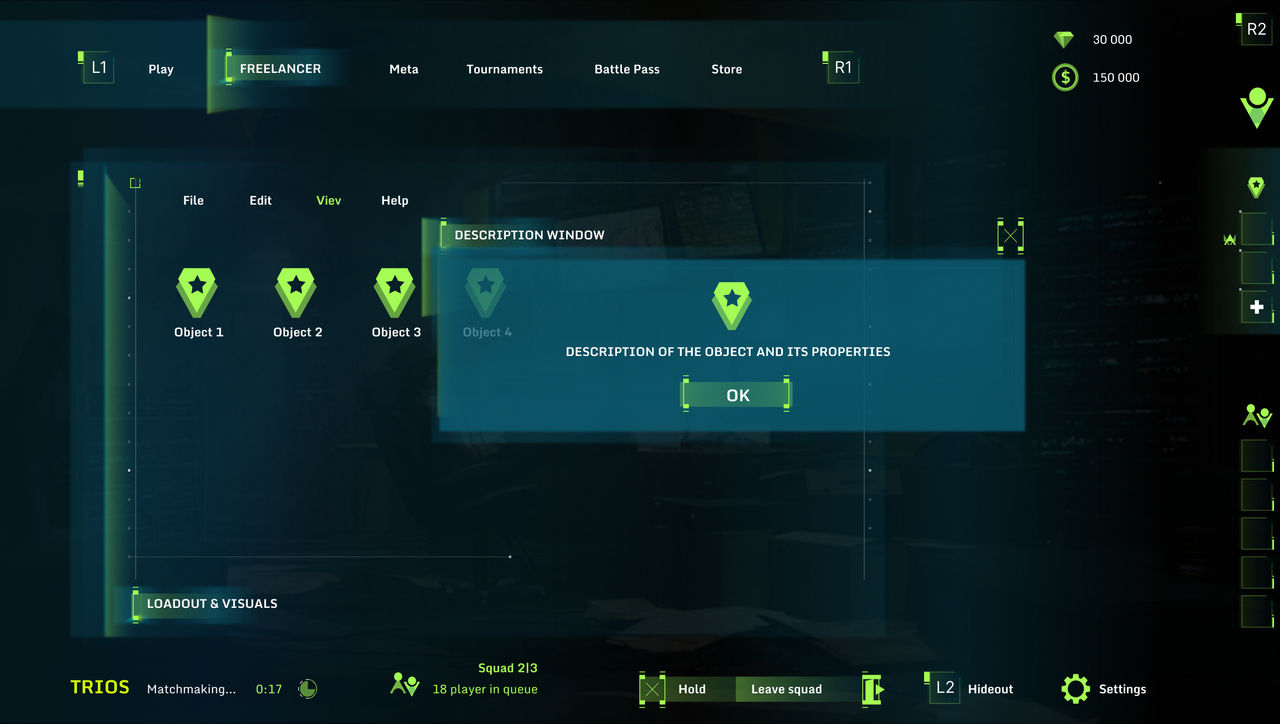Viewport: 1280px width, 724px height.
Task: Click the squad members icon in the right sidebar
Action: [x=1257, y=415]
